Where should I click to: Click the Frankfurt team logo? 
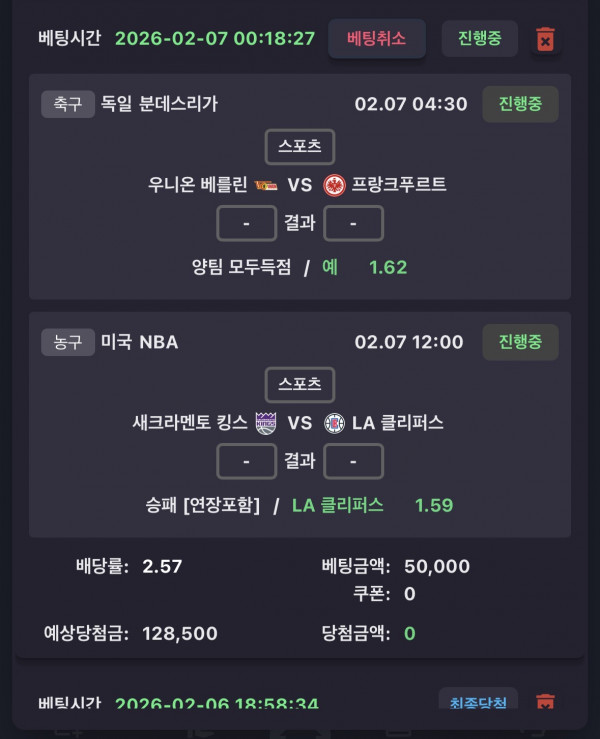pyautogui.click(x=334, y=184)
